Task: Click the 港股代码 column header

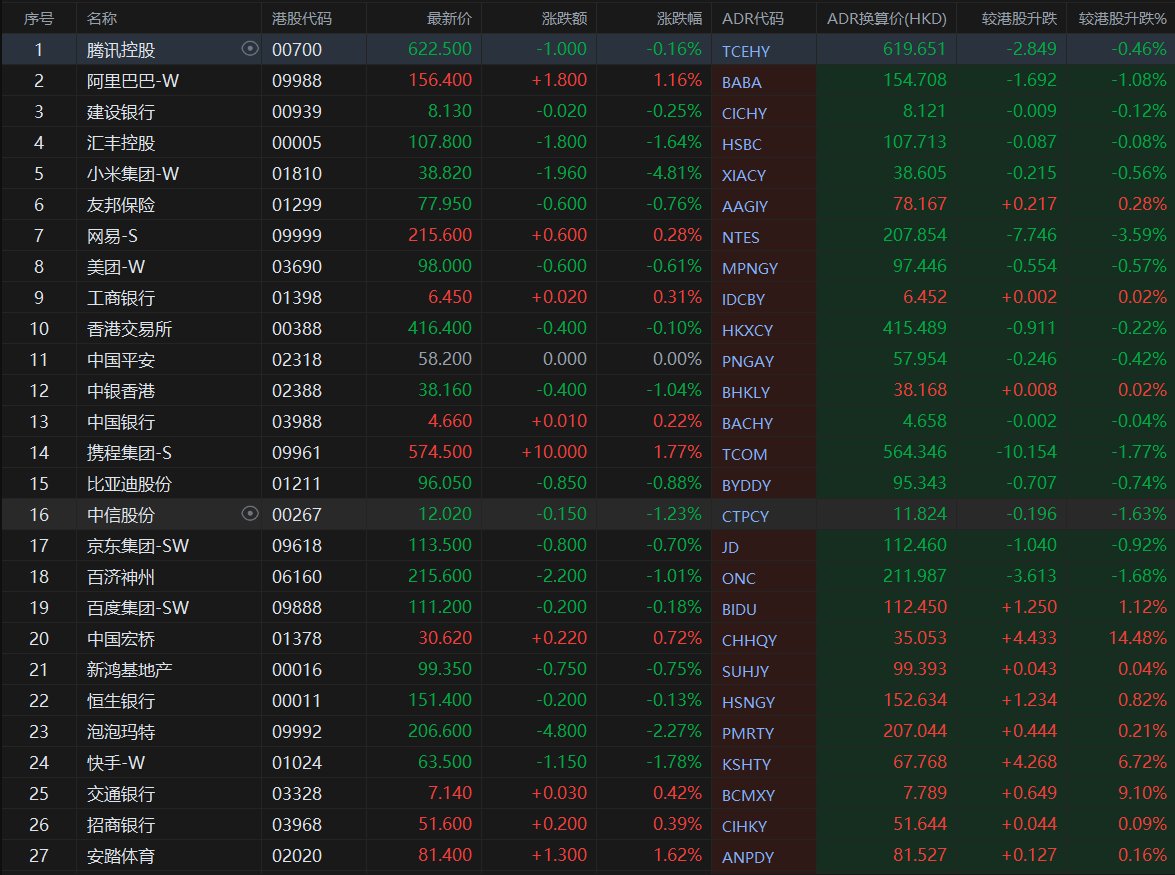Action: [x=302, y=18]
